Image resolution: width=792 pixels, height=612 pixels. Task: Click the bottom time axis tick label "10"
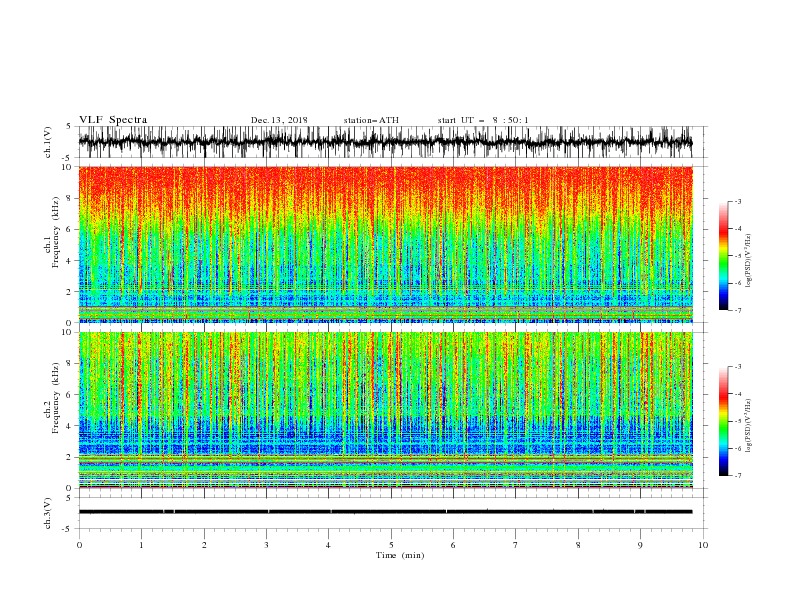(x=703, y=545)
